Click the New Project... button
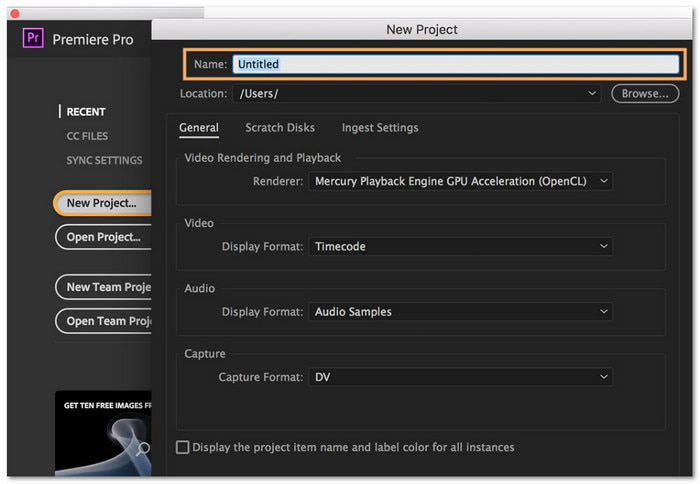 click(103, 203)
